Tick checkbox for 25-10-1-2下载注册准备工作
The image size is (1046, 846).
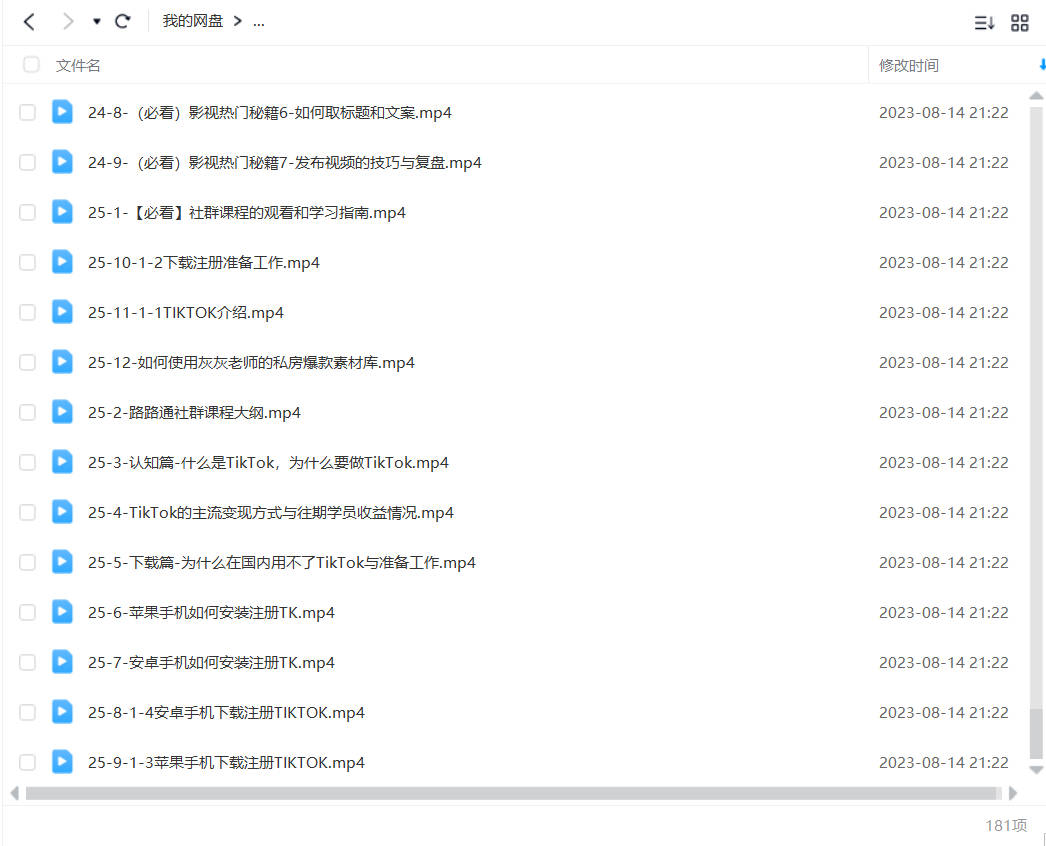27,262
